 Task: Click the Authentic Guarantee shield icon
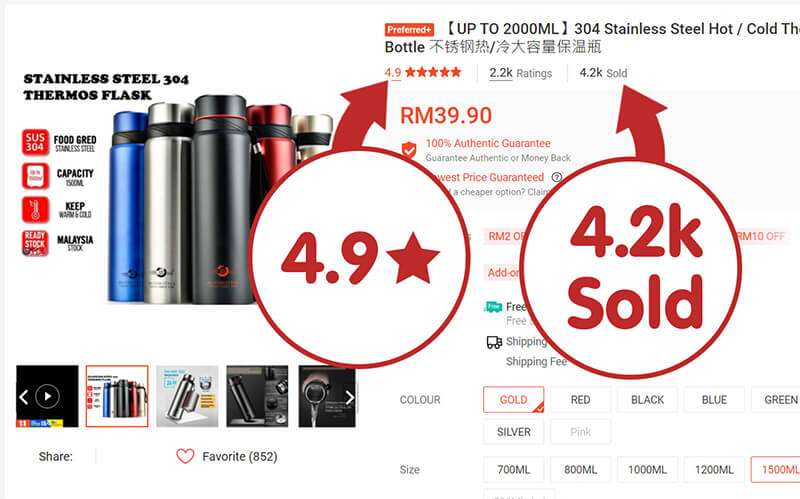point(409,150)
